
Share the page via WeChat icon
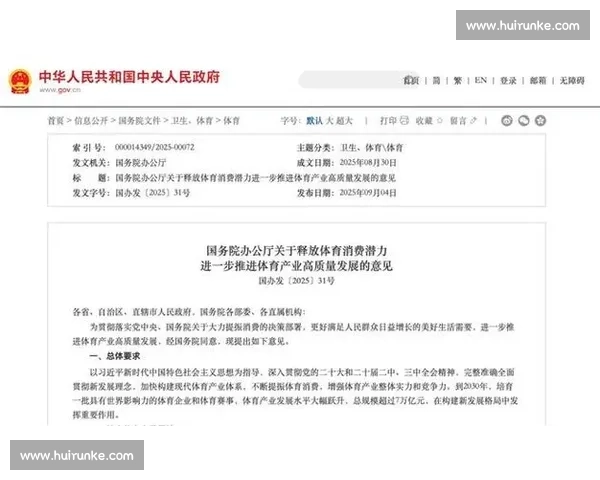[523, 121]
